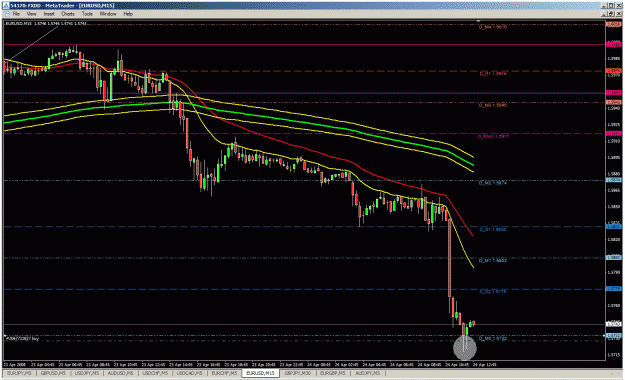
Task: Click the MetaTrader title bar application icon
Action: pos(5,6)
